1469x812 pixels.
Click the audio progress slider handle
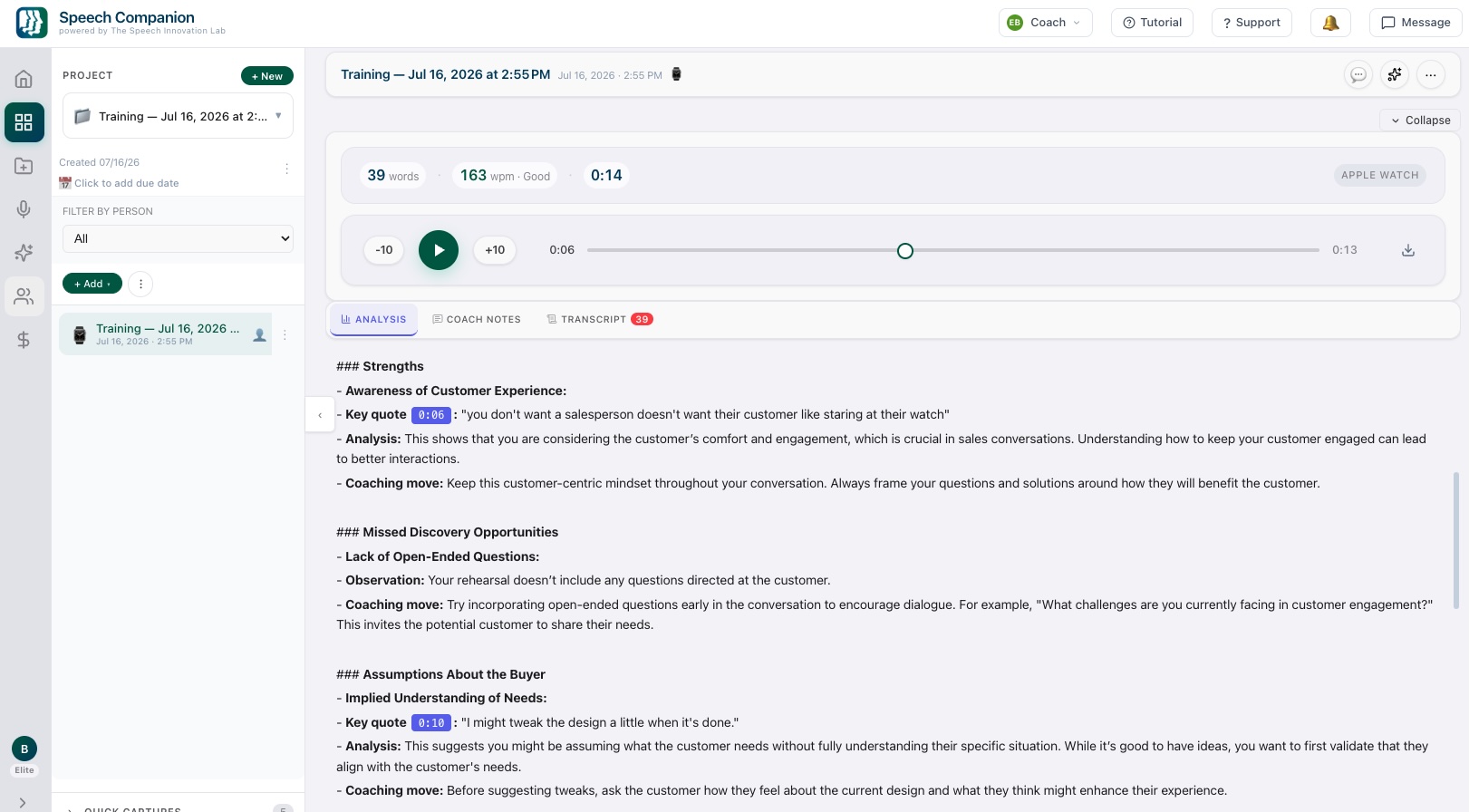point(905,251)
